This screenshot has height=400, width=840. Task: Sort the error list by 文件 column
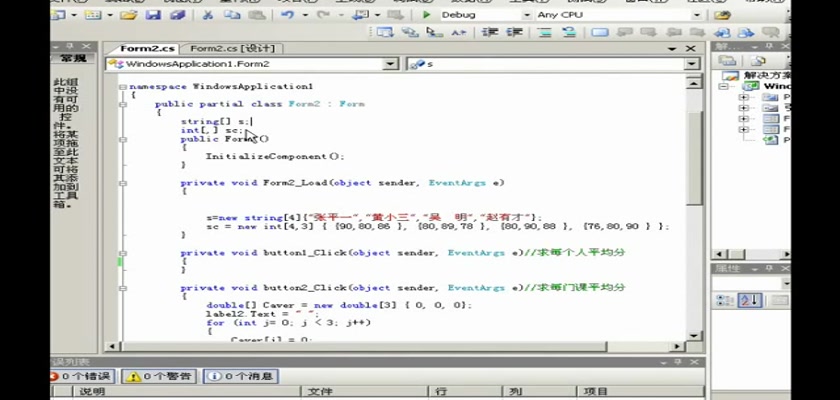[x=364, y=392]
